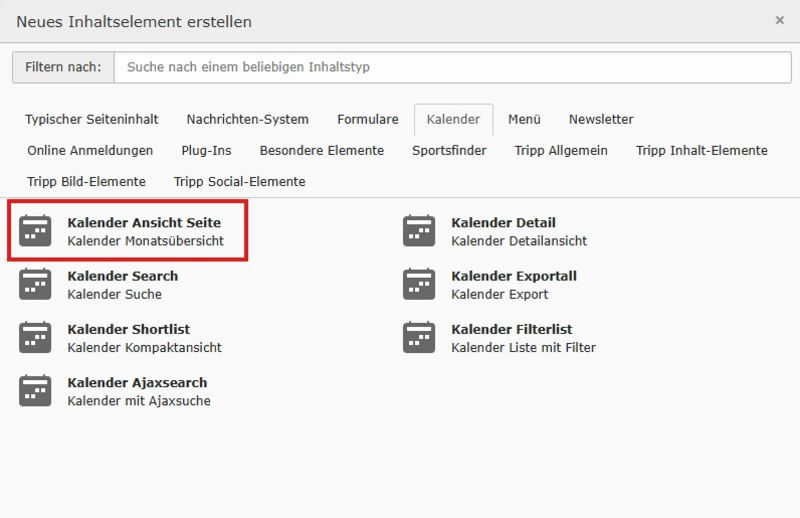The width and height of the screenshot is (800, 518).
Task: Open the Menü tab
Action: [524, 119]
